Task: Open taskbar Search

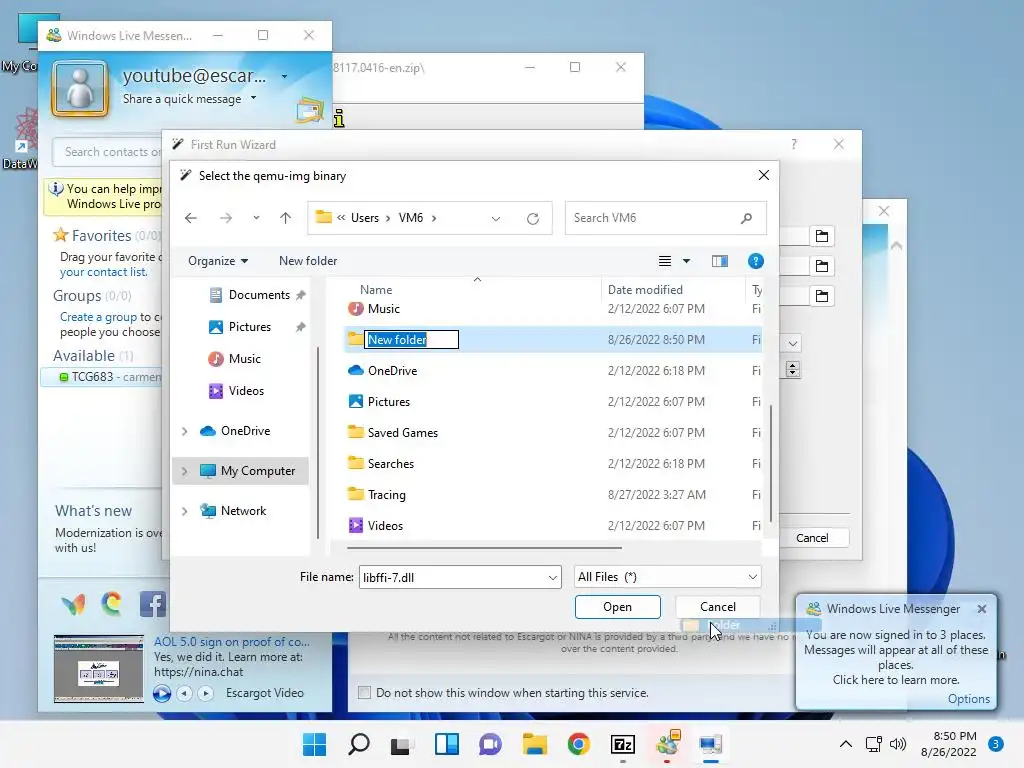Action: [x=359, y=744]
